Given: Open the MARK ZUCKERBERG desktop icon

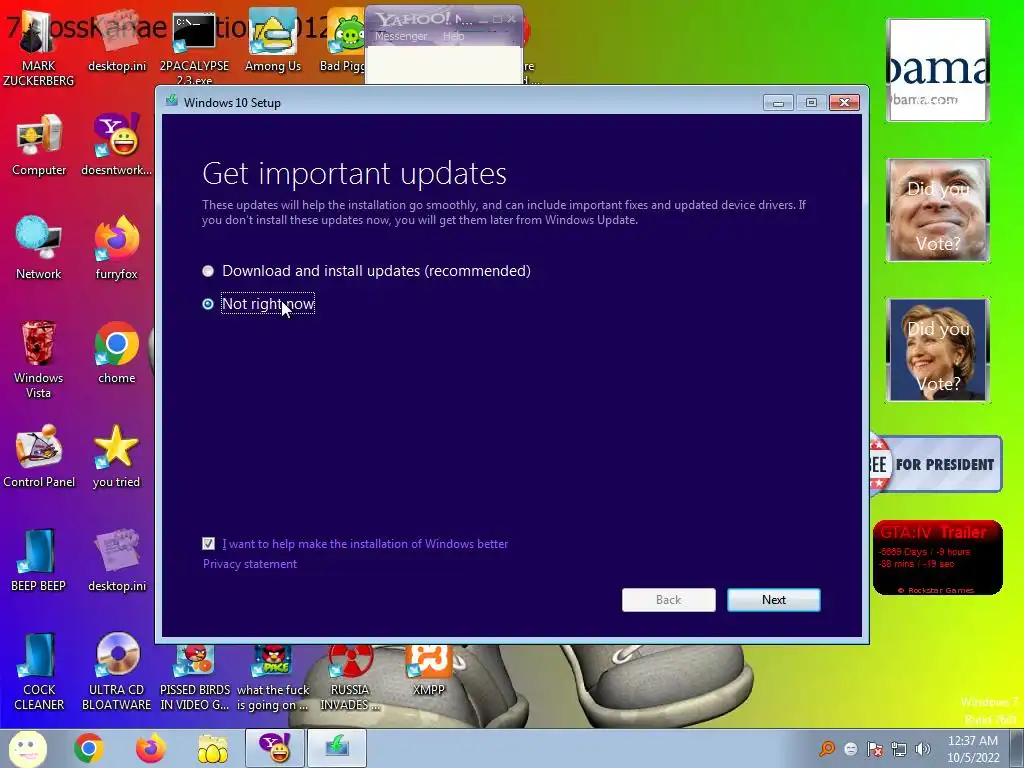Looking at the screenshot, I should 39,49.
